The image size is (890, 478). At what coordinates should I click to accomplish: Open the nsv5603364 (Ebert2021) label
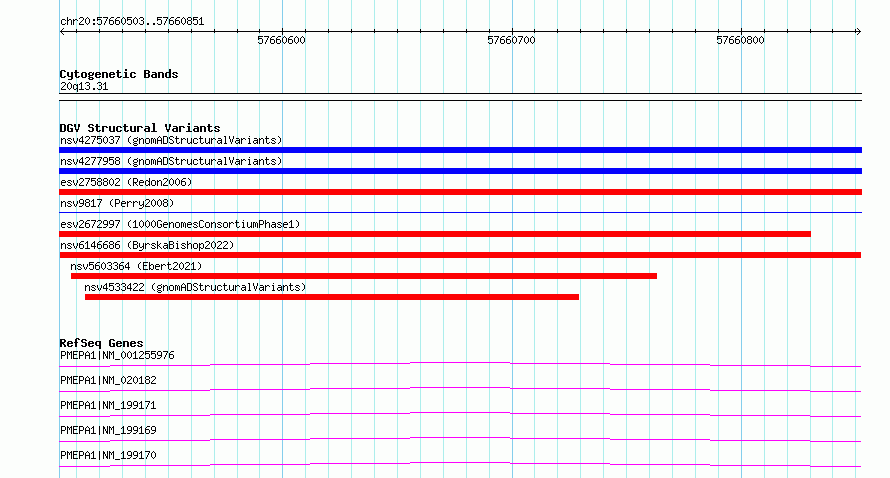coord(136,266)
